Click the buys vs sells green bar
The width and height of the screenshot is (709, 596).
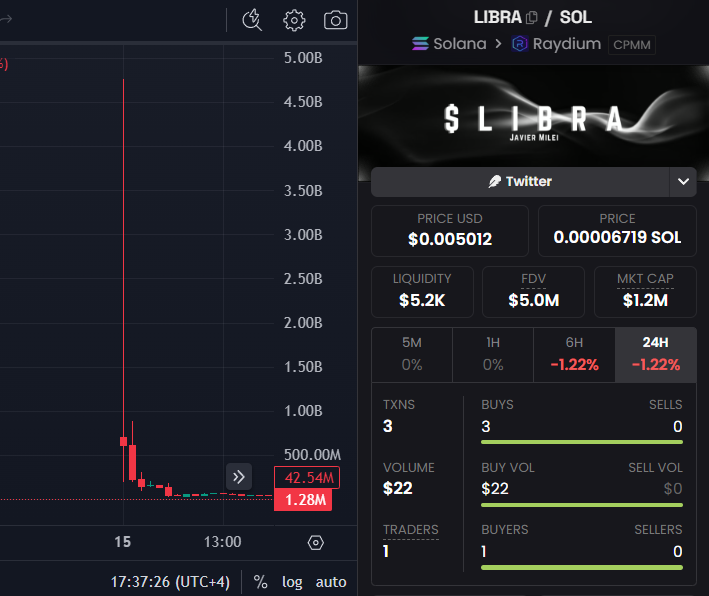(582, 442)
